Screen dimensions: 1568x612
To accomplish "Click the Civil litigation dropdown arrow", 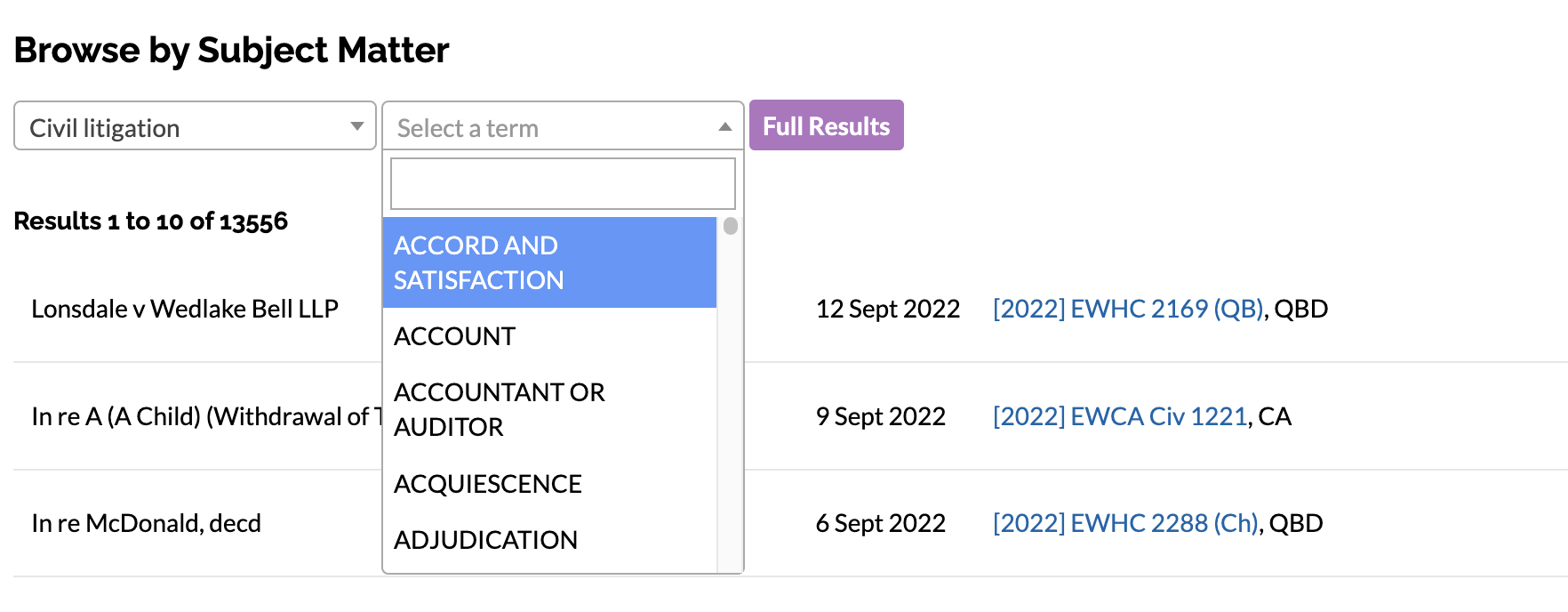I will click(357, 127).
